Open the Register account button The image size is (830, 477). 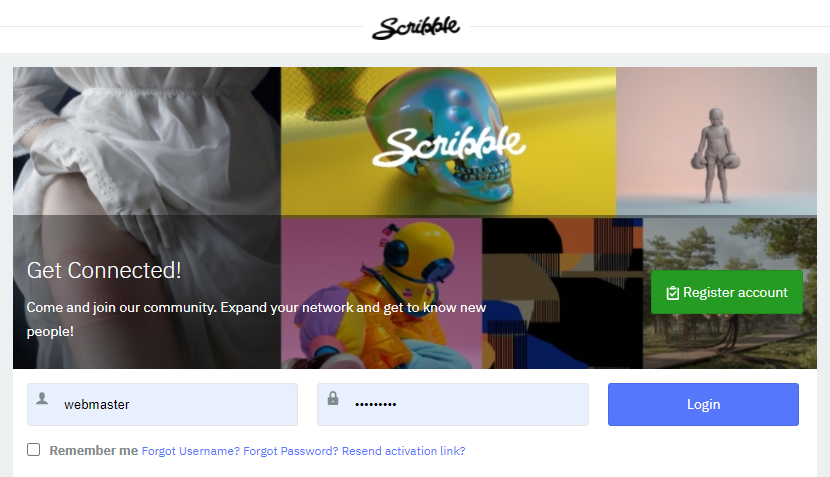[x=727, y=292]
